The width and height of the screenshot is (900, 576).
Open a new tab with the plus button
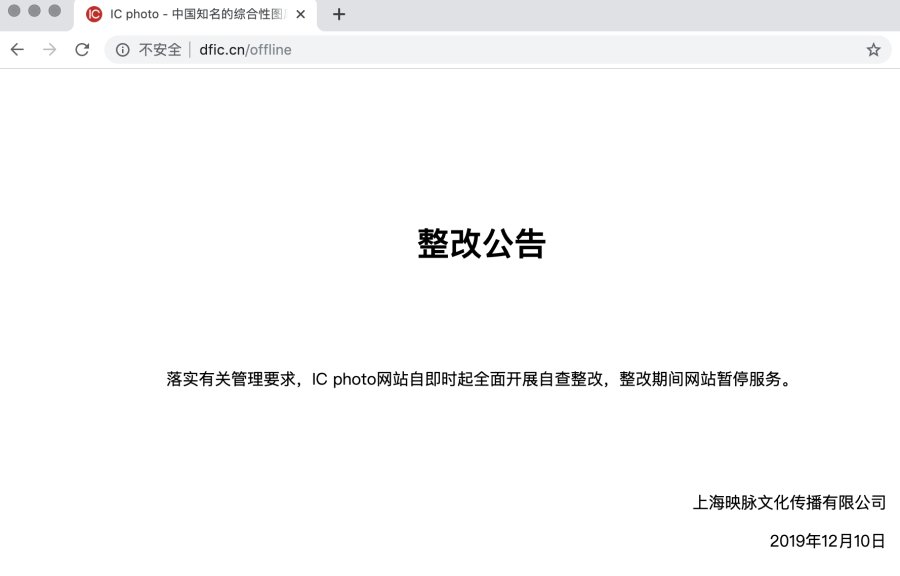[x=339, y=14]
